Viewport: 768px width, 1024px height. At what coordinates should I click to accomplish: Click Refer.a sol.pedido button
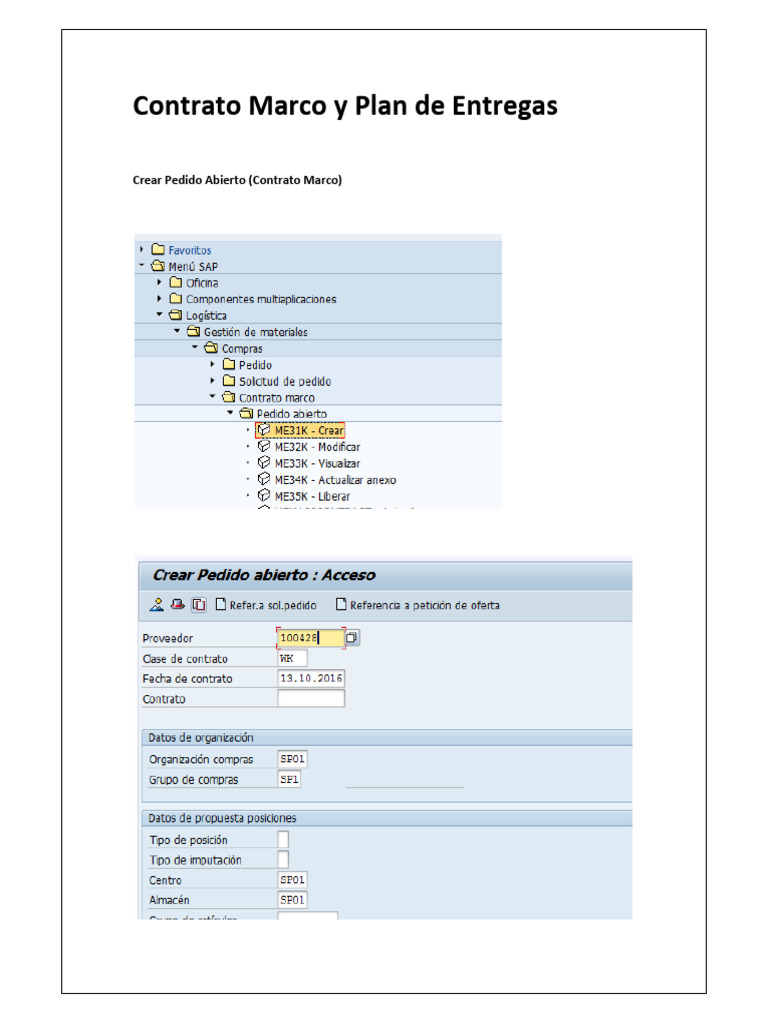pos(266,605)
